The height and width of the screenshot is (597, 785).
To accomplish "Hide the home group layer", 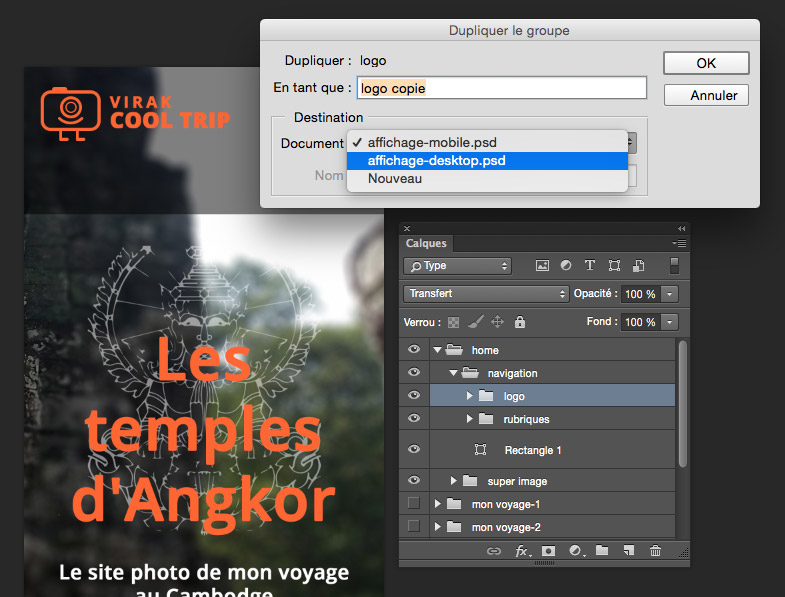I will 414,350.
